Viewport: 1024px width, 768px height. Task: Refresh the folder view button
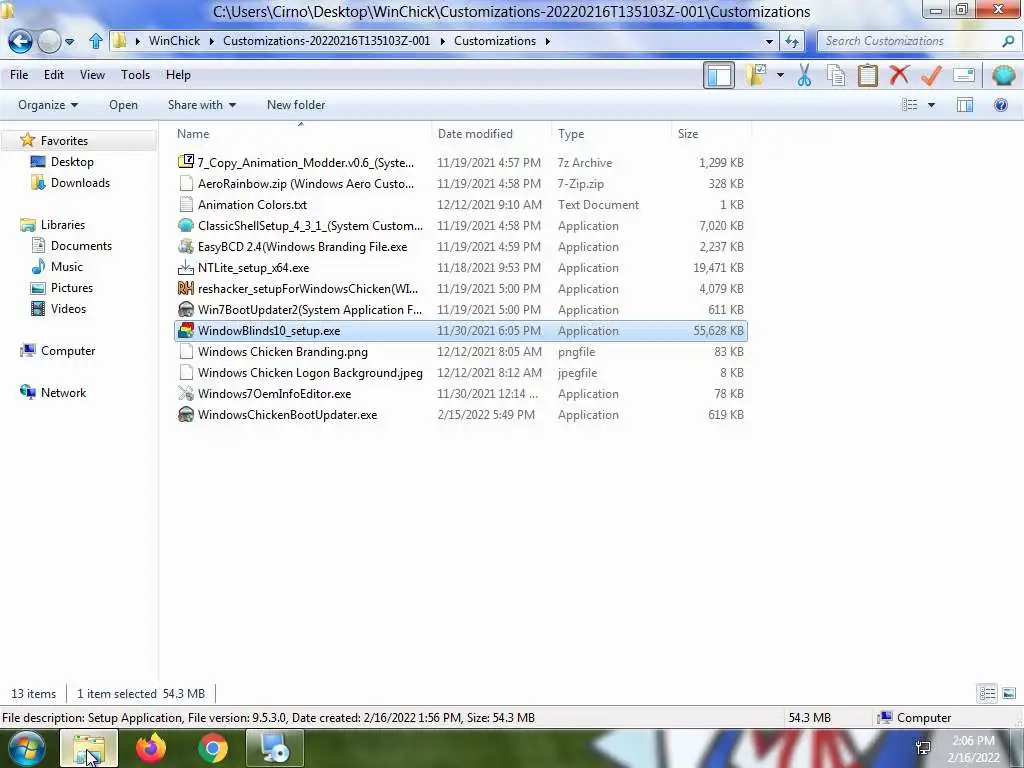(x=792, y=41)
